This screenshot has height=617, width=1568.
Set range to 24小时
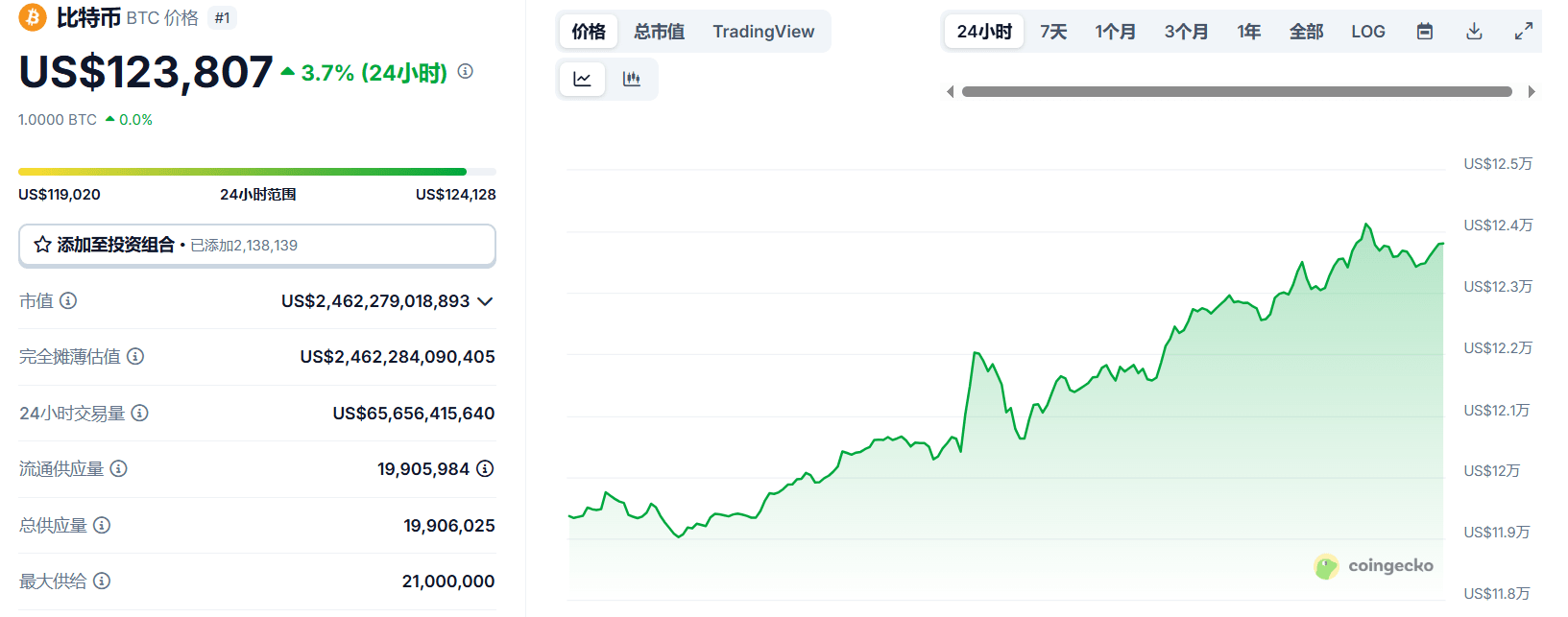984,32
